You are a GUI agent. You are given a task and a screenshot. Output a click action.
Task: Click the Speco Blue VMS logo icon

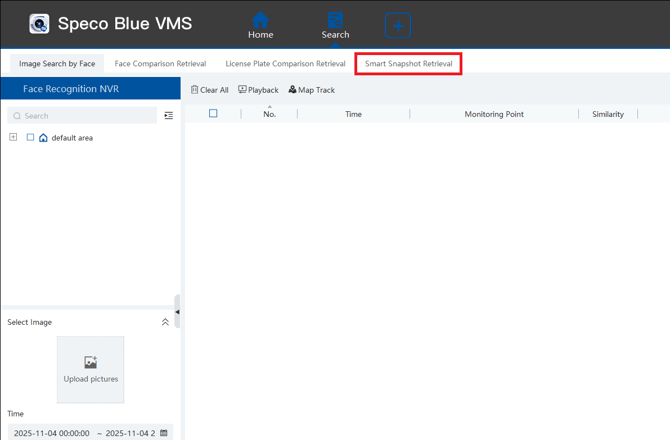point(39,24)
